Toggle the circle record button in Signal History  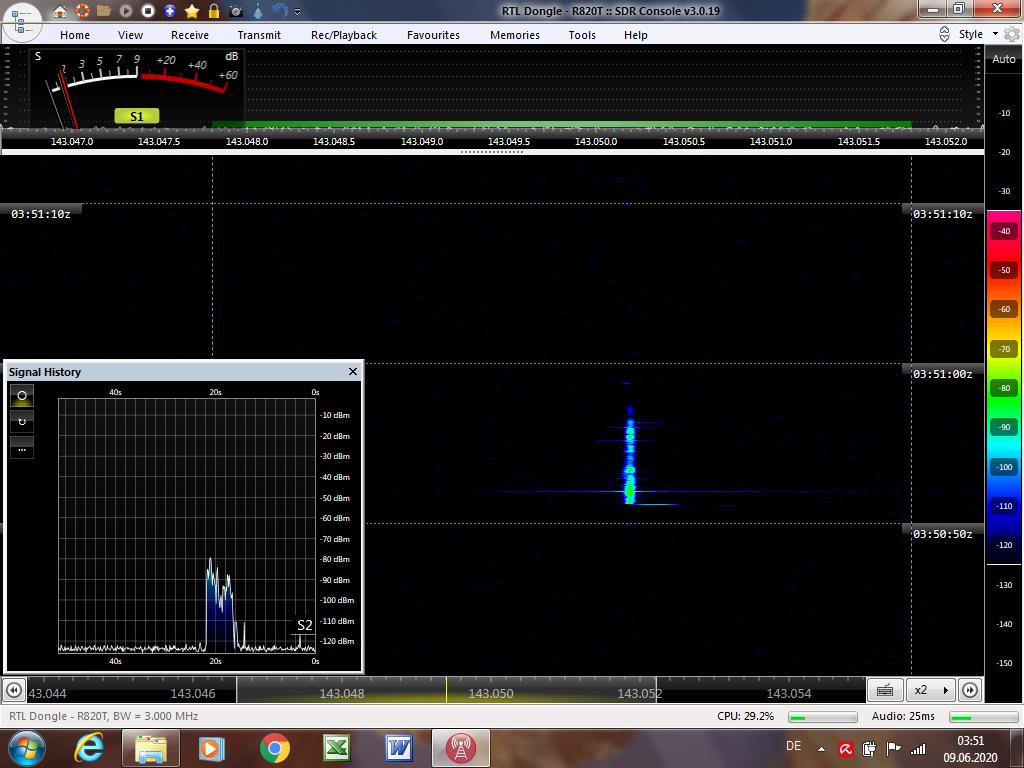tap(22, 396)
